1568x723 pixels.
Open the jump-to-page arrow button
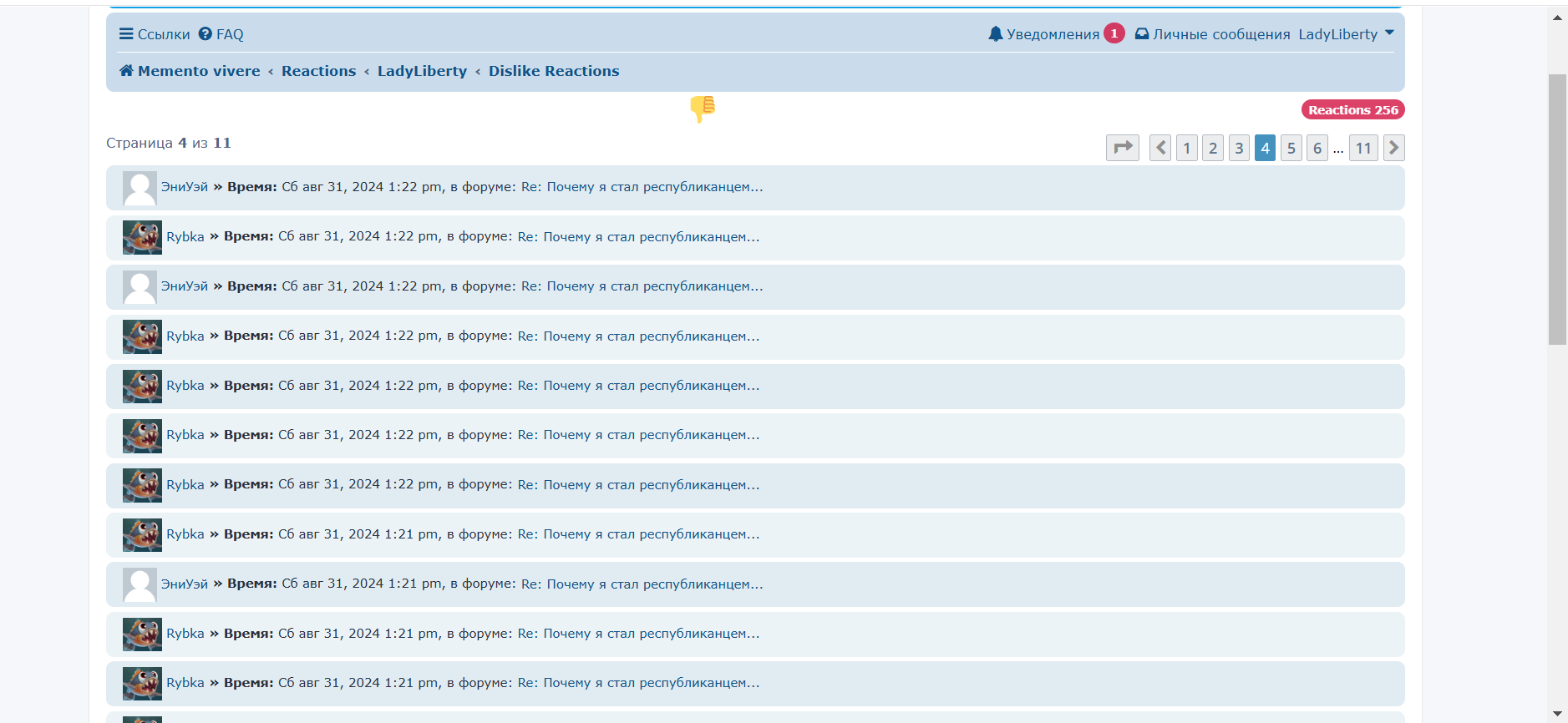click(1123, 148)
